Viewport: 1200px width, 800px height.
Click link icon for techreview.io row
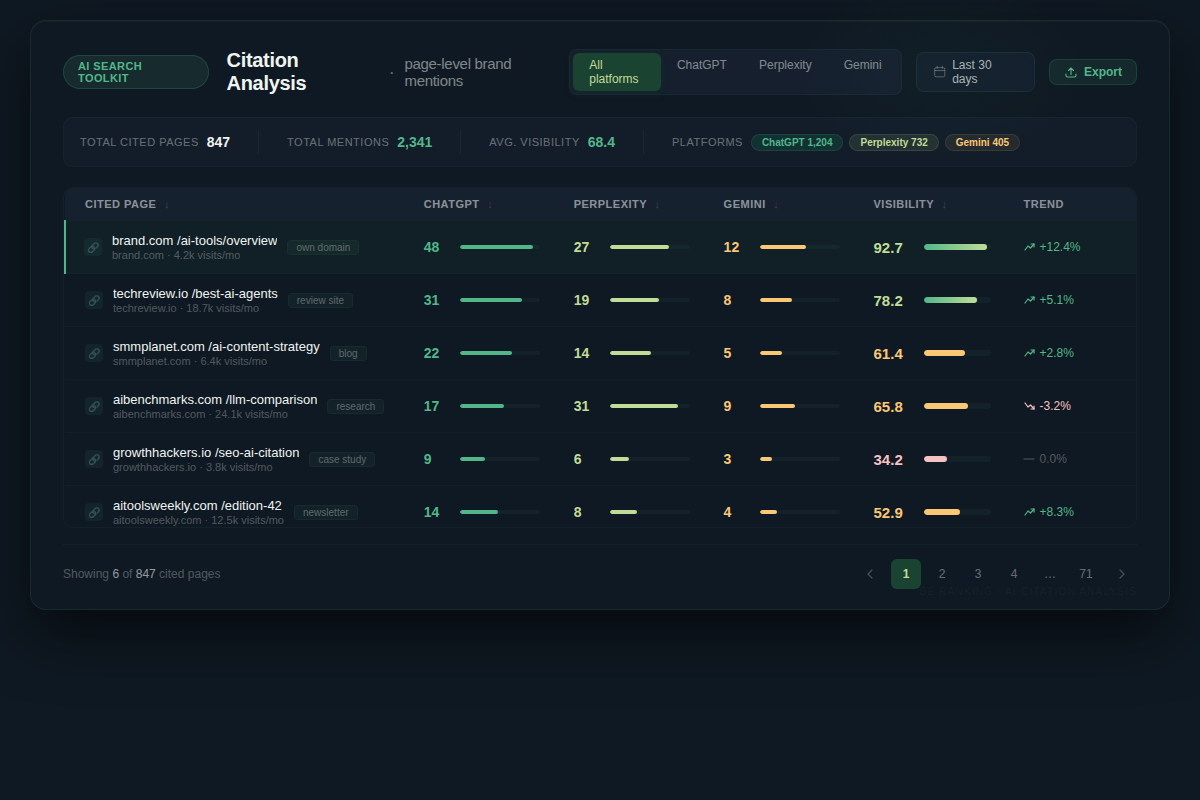pos(94,300)
